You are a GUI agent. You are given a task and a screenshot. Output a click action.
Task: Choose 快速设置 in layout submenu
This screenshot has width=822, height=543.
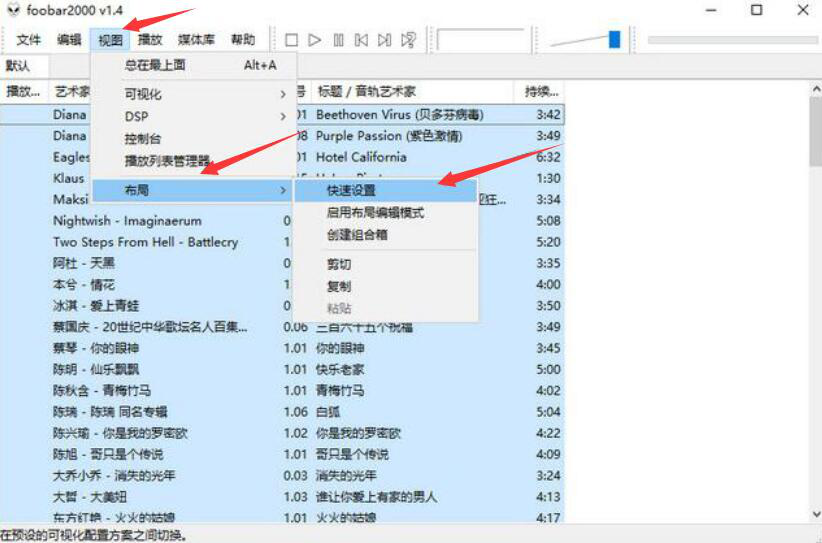(386, 190)
